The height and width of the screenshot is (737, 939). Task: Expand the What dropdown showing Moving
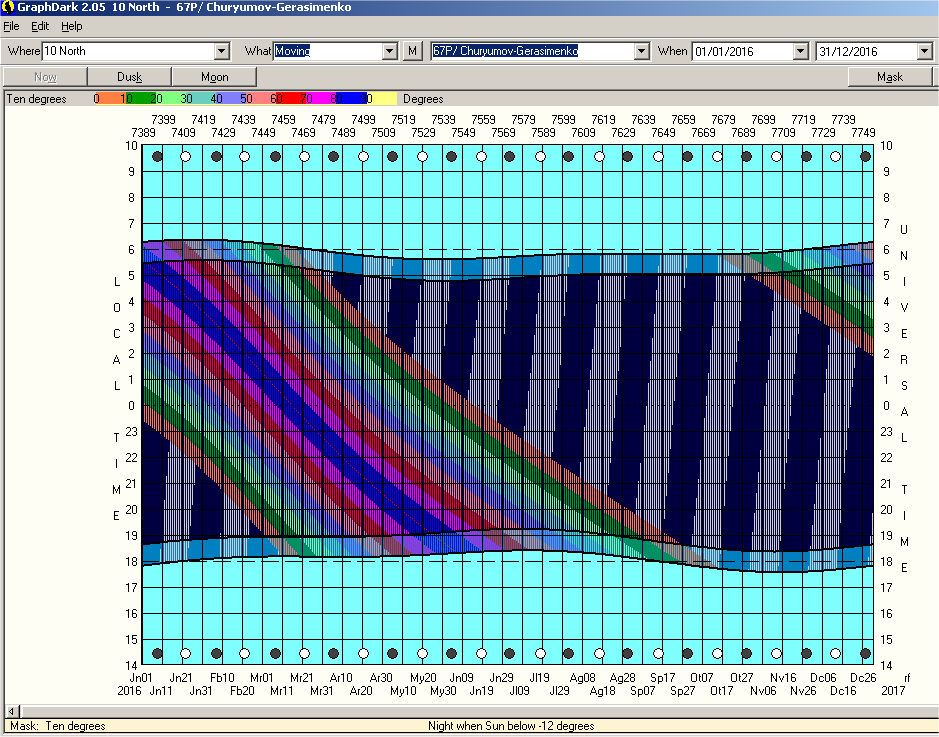tap(390, 51)
